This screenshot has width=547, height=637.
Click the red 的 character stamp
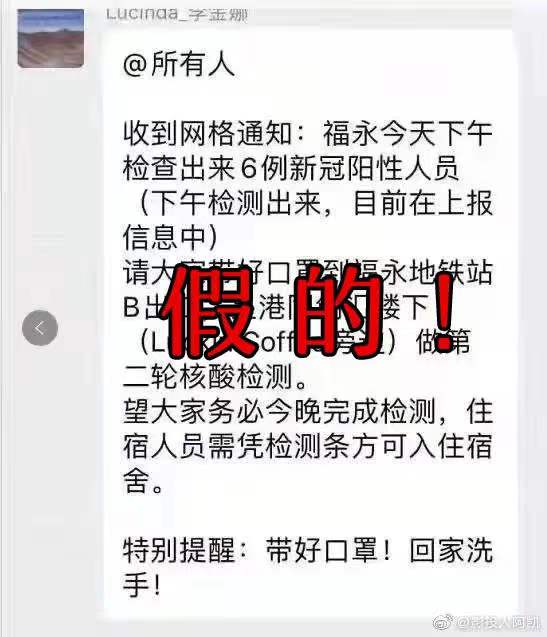pyautogui.click(x=339, y=312)
